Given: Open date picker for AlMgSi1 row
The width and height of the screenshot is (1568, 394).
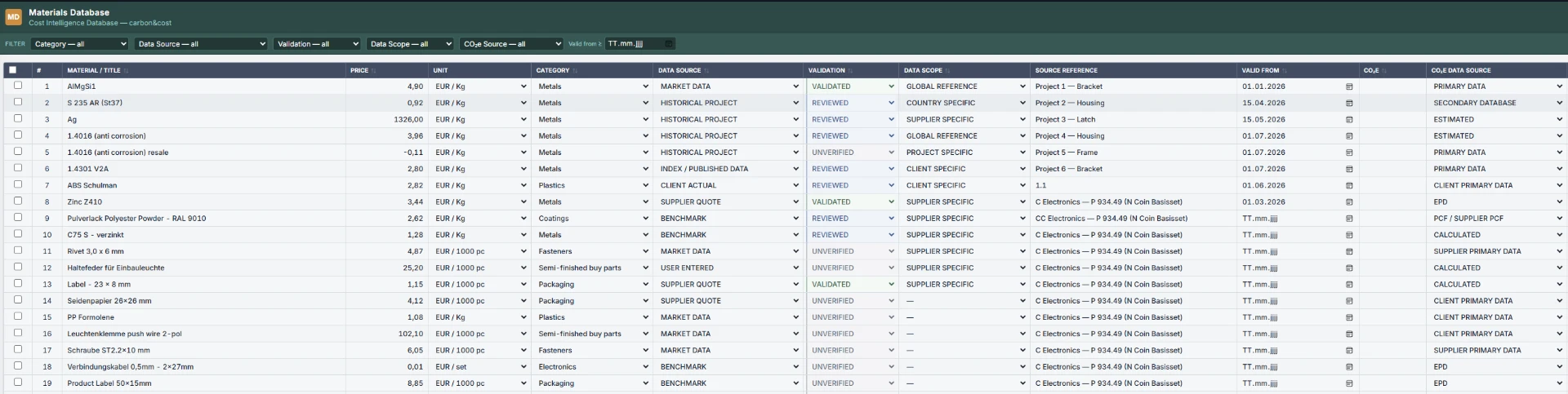Looking at the screenshot, I should (x=1349, y=86).
